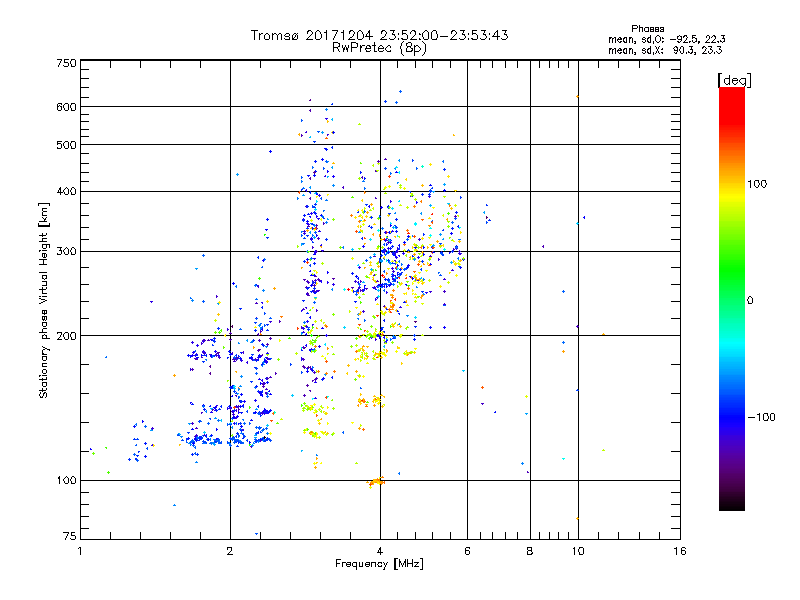Click the y-axis tick label 750
Image resolution: width=800 pixels, height=600 pixels.
66,63
